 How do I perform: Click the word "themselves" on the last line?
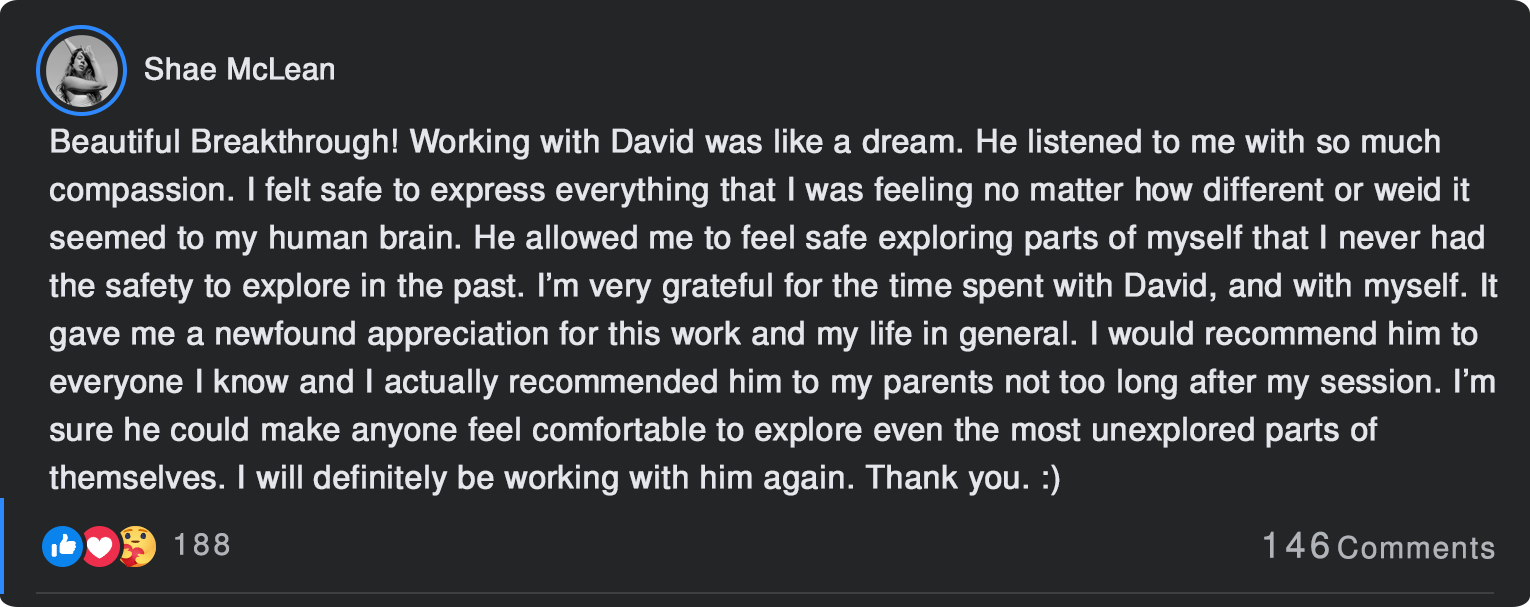click(x=137, y=478)
